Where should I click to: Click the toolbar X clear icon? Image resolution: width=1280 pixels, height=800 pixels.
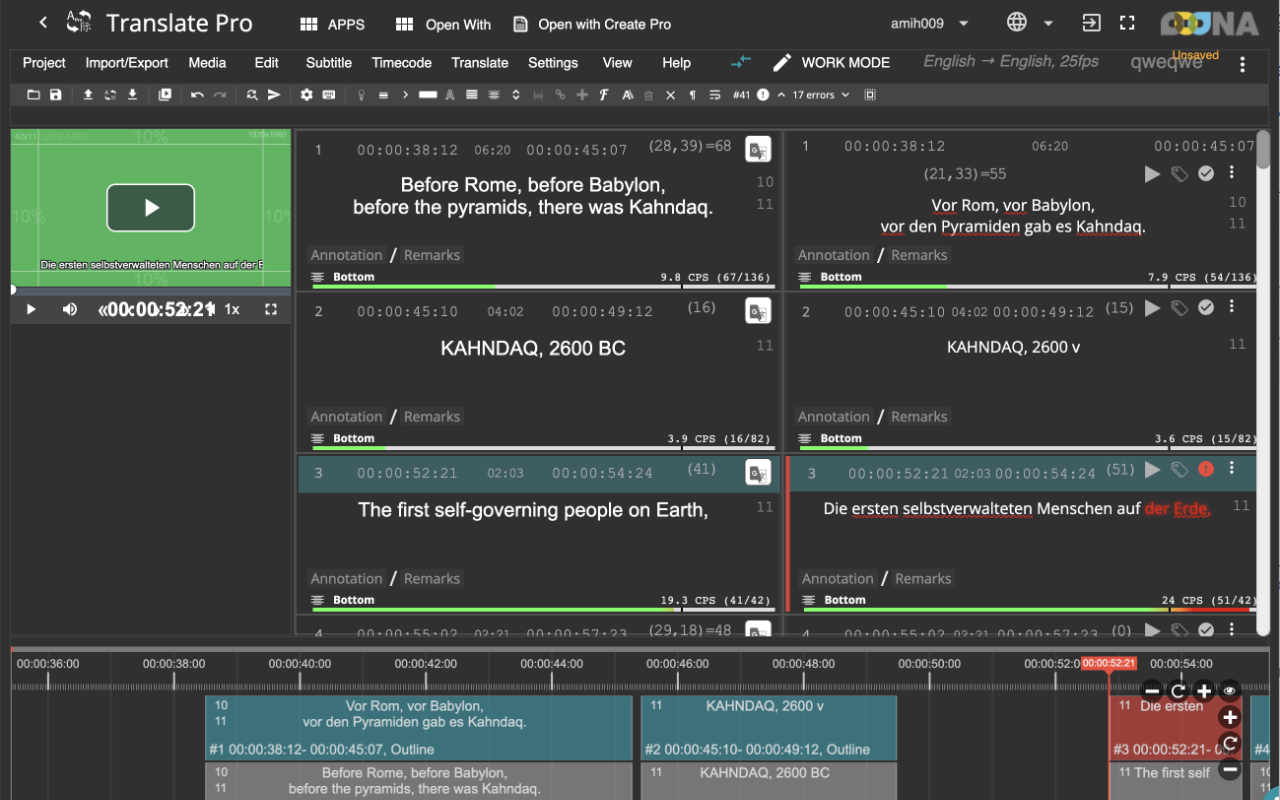[x=671, y=95]
